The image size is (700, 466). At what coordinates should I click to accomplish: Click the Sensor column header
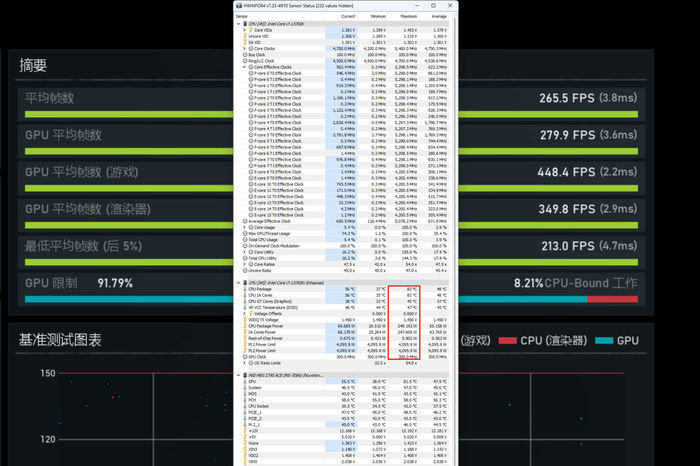click(242, 17)
